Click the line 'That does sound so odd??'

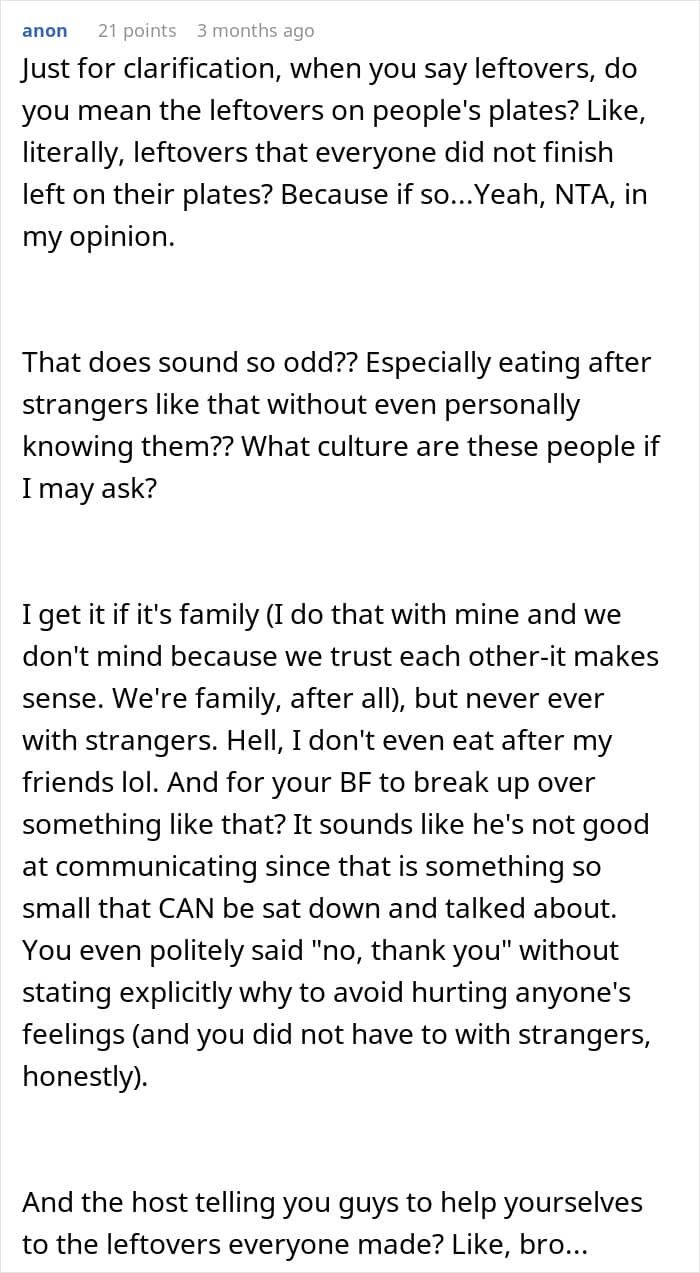pos(190,363)
